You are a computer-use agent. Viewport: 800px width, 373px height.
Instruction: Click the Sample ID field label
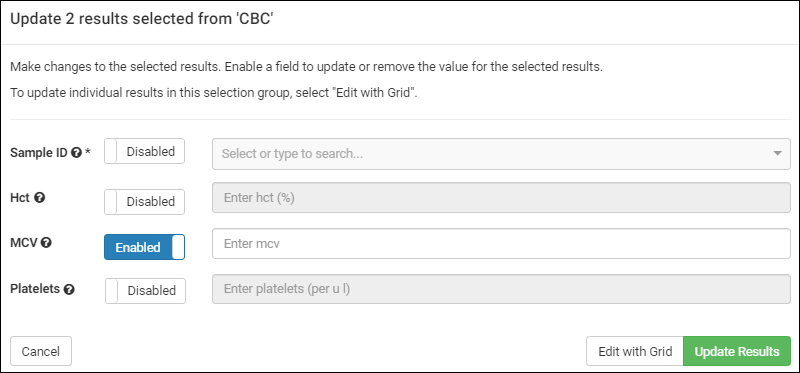[39, 153]
